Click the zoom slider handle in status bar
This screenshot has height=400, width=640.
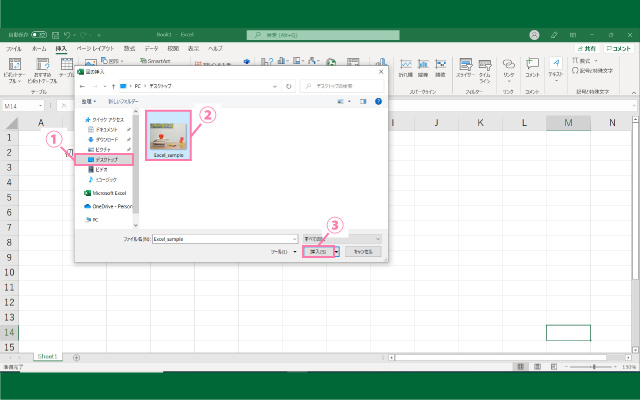click(x=594, y=367)
